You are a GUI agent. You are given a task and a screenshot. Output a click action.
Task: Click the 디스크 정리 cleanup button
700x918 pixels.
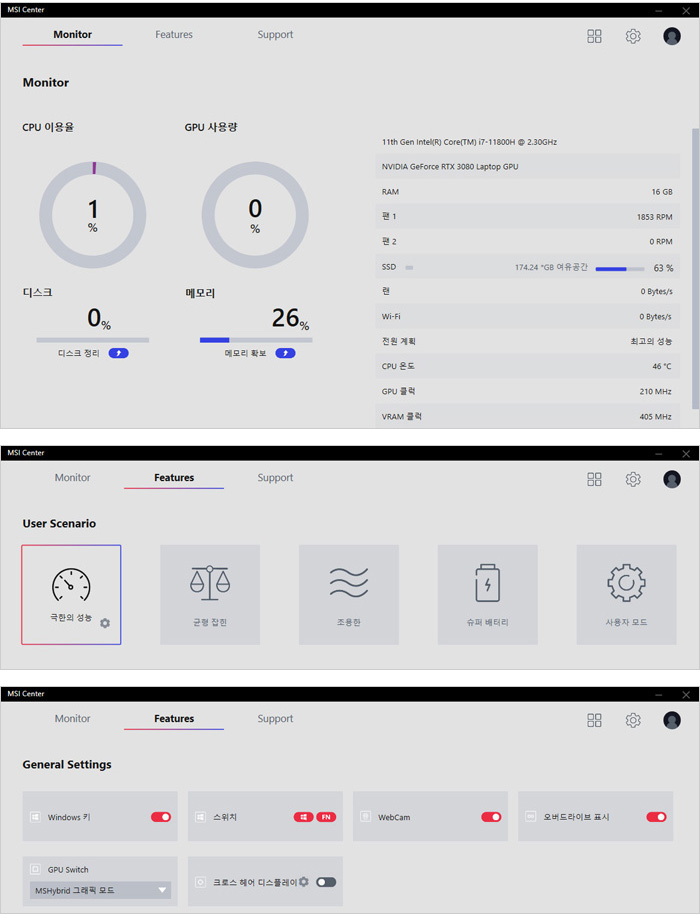point(118,353)
